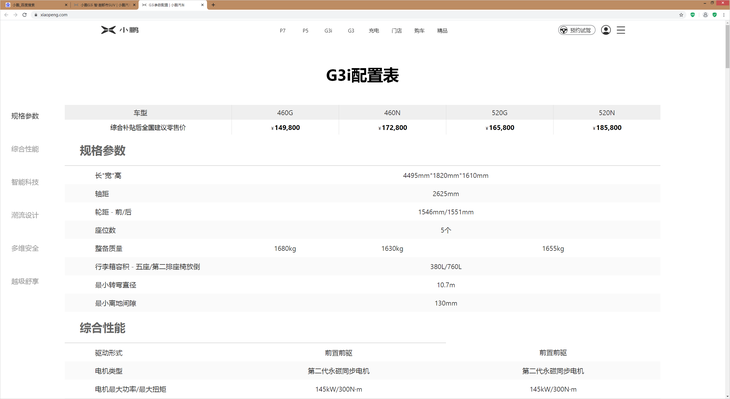Screen dimensions: 730x399
Task: Open the browser three-dot menu
Action: (x=723, y=15)
